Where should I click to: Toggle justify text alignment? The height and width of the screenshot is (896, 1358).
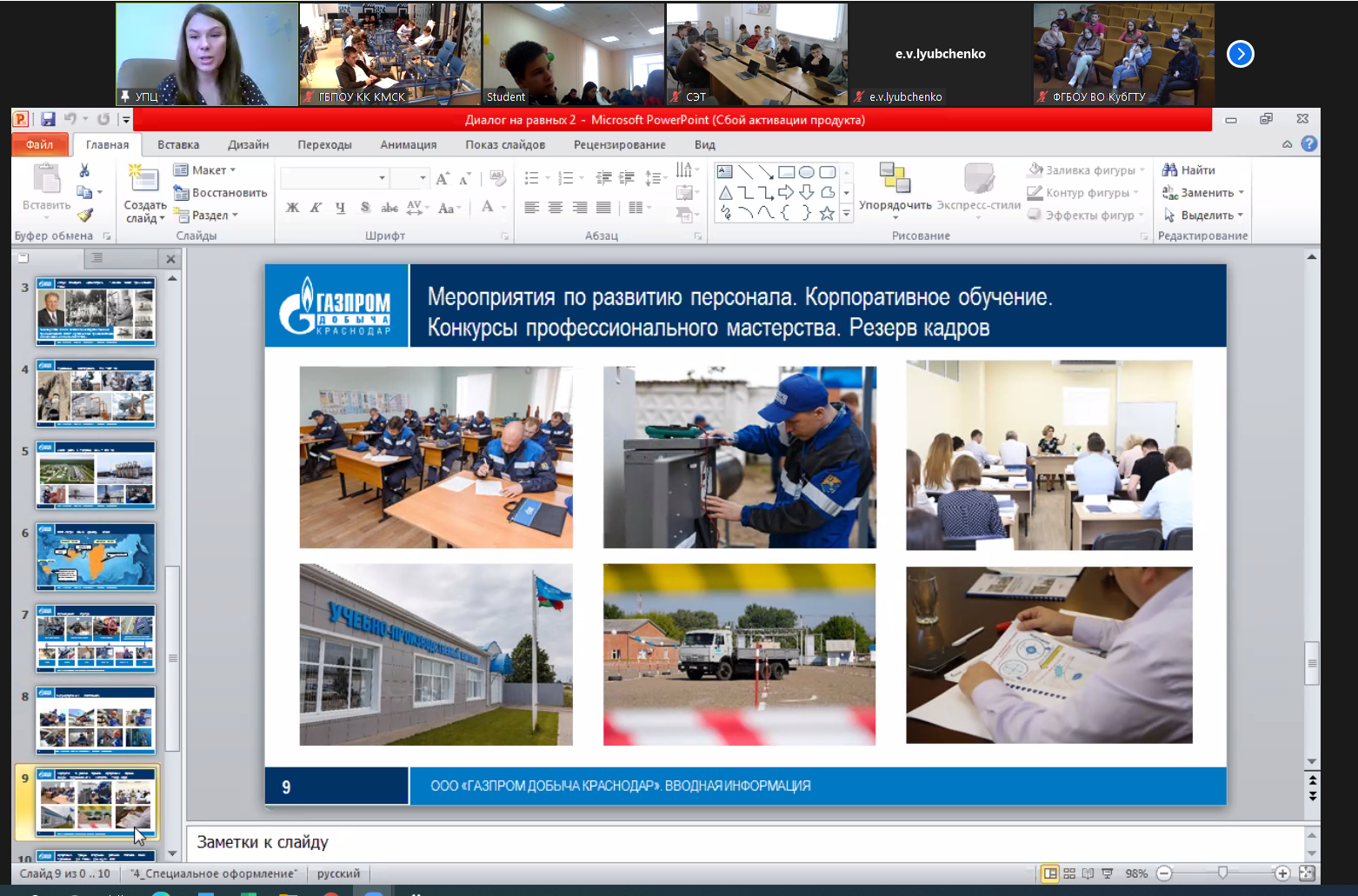pyautogui.click(x=602, y=207)
